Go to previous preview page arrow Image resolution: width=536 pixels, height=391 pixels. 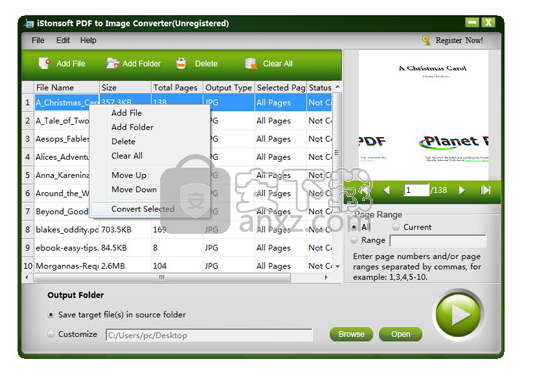click(387, 190)
